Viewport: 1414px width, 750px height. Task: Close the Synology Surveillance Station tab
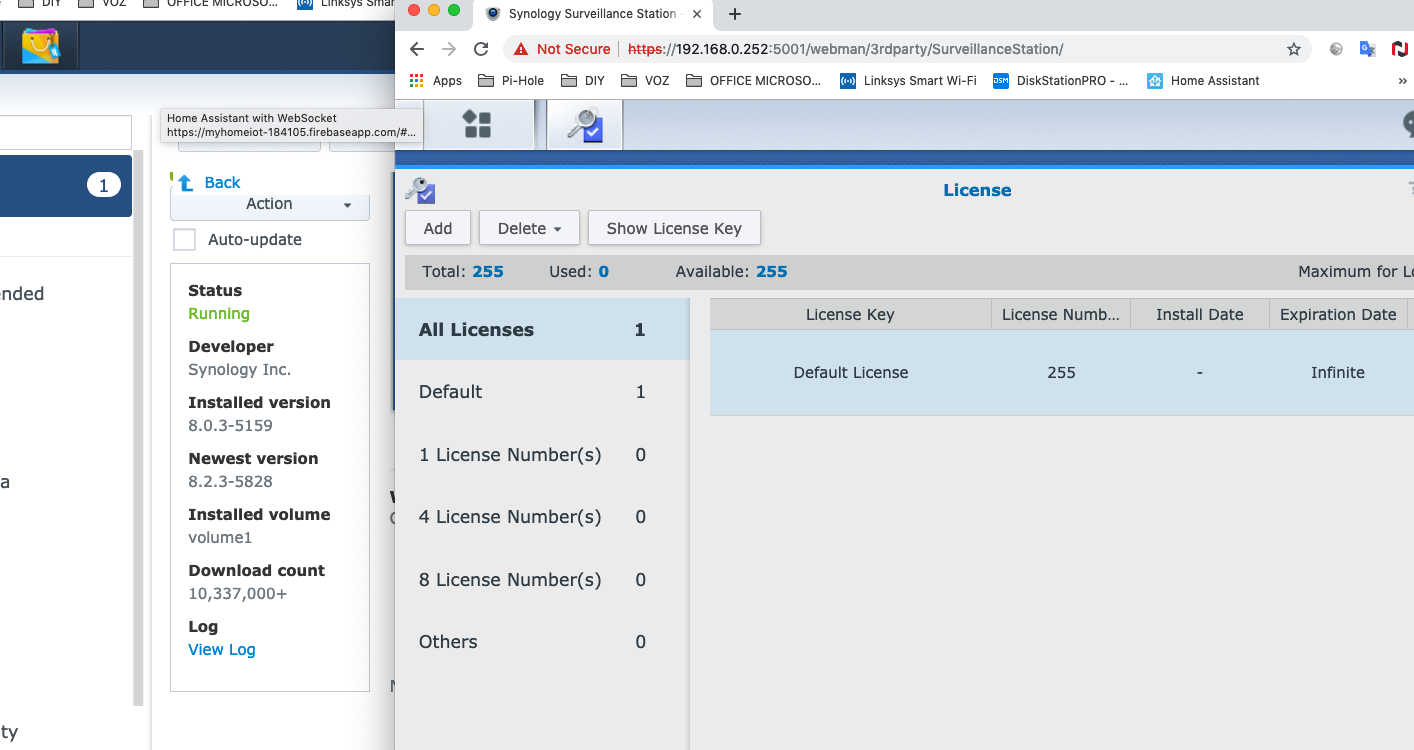tap(695, 14)
